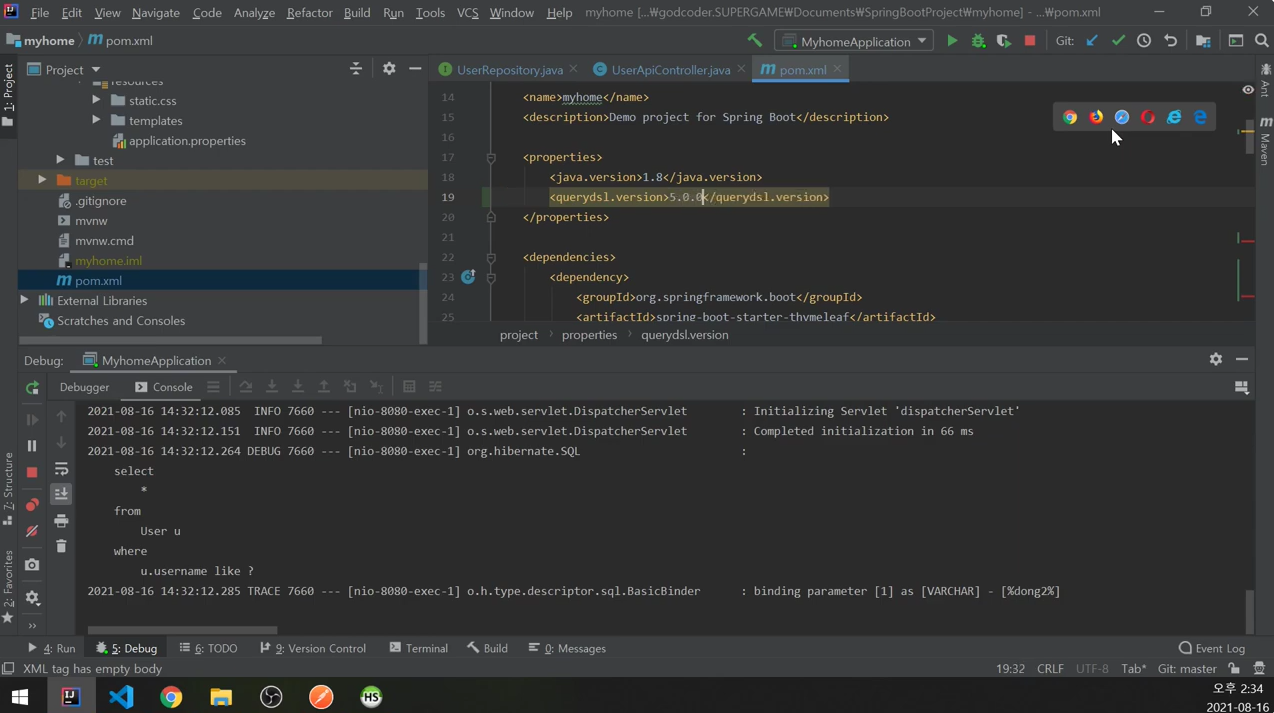Stop the app with the top toolbar stop icon
The image size is (1274, 713).
click(x=1030, y=41)
